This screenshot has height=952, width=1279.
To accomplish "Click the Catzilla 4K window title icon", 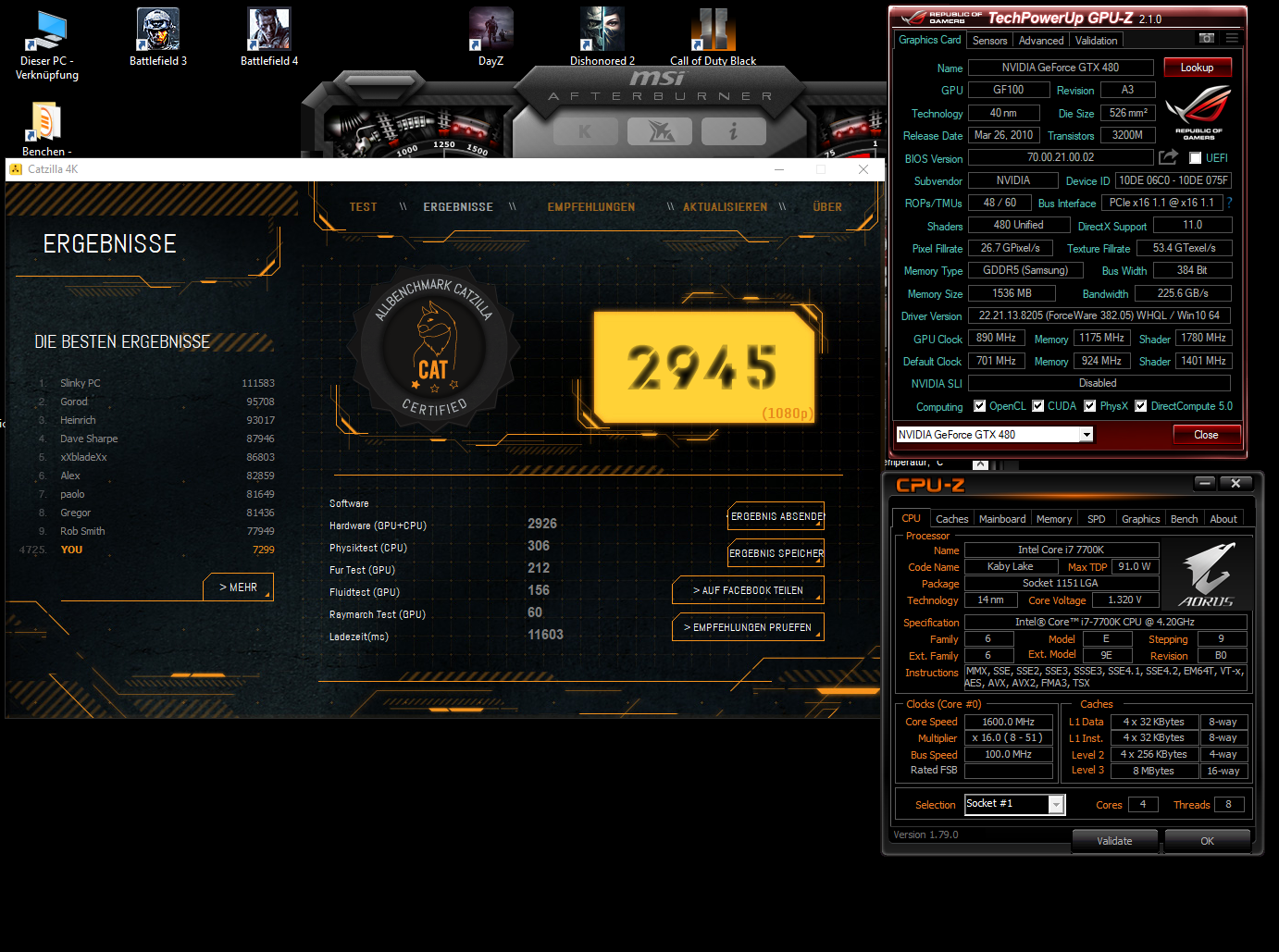I will [x=16, y=169].
